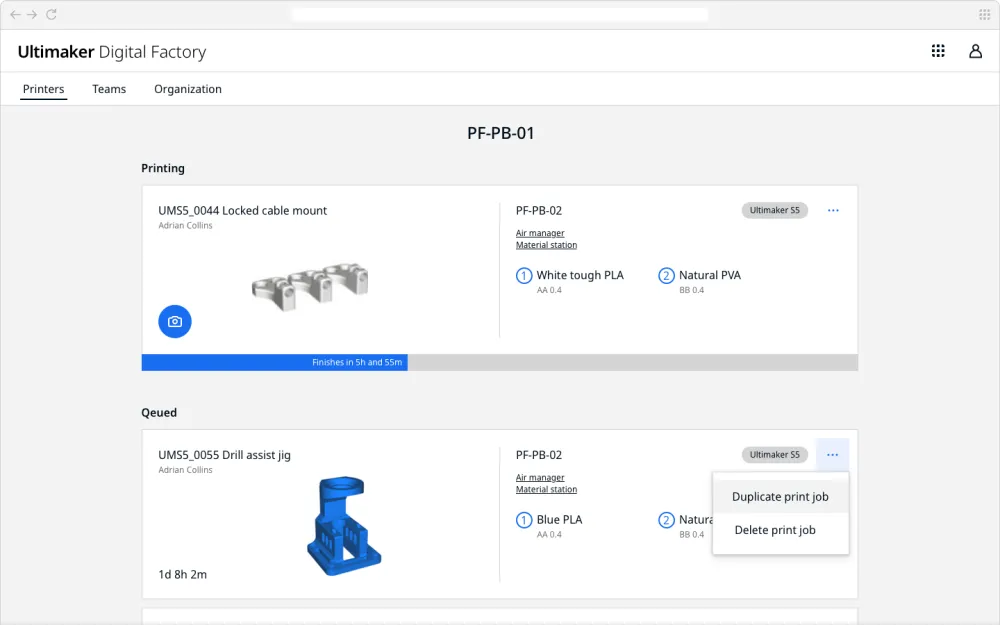Click the browser forward arrow
1000x625 pixels.
tap(32, 14)
